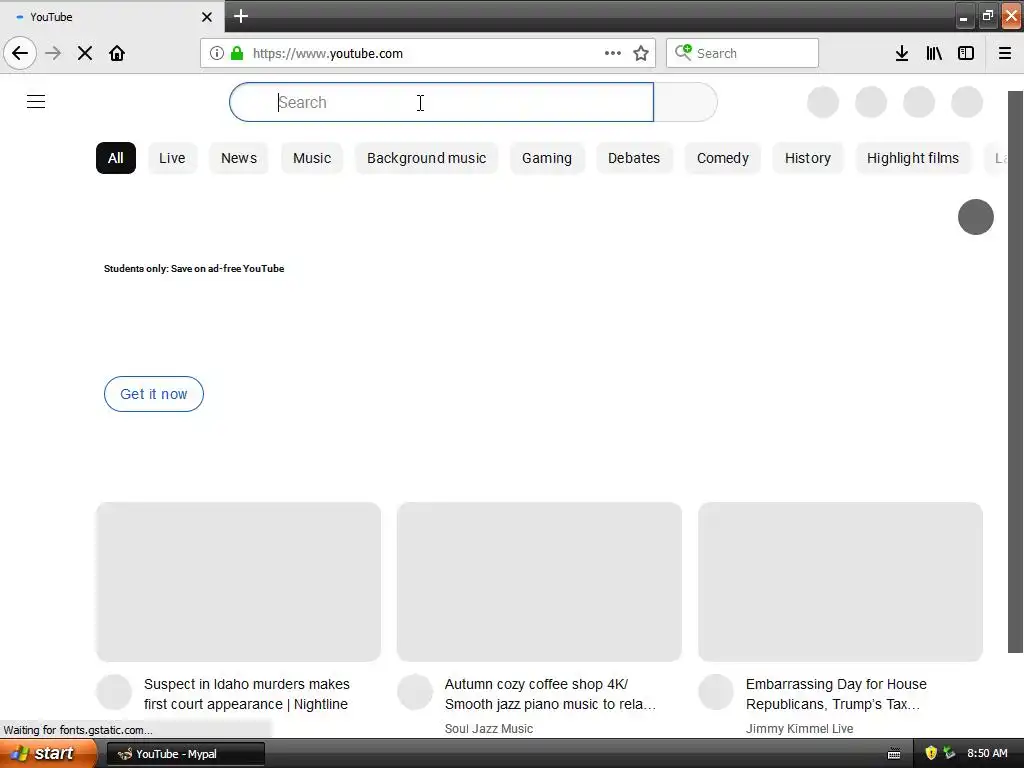
Task: Click the dark circular promo button
Action: [x=976, y=217]
